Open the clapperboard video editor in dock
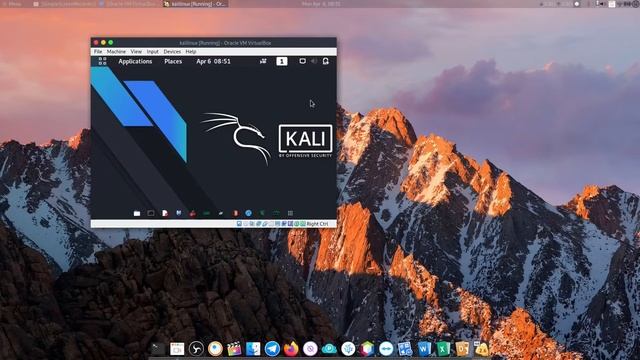Viewport: 640px width, 360px height. 234,349
